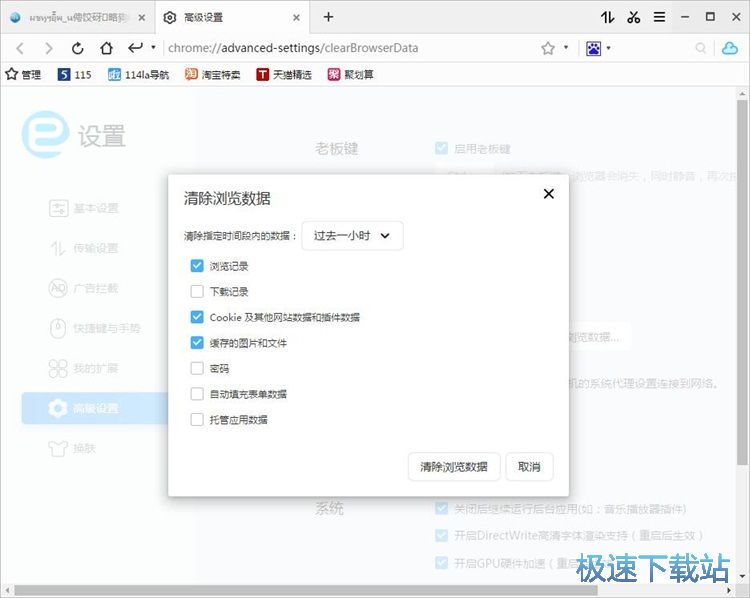Screen dimensions: 750x598
Task: Click the sliders icon beside 基本设置
Action: point(58,208)
